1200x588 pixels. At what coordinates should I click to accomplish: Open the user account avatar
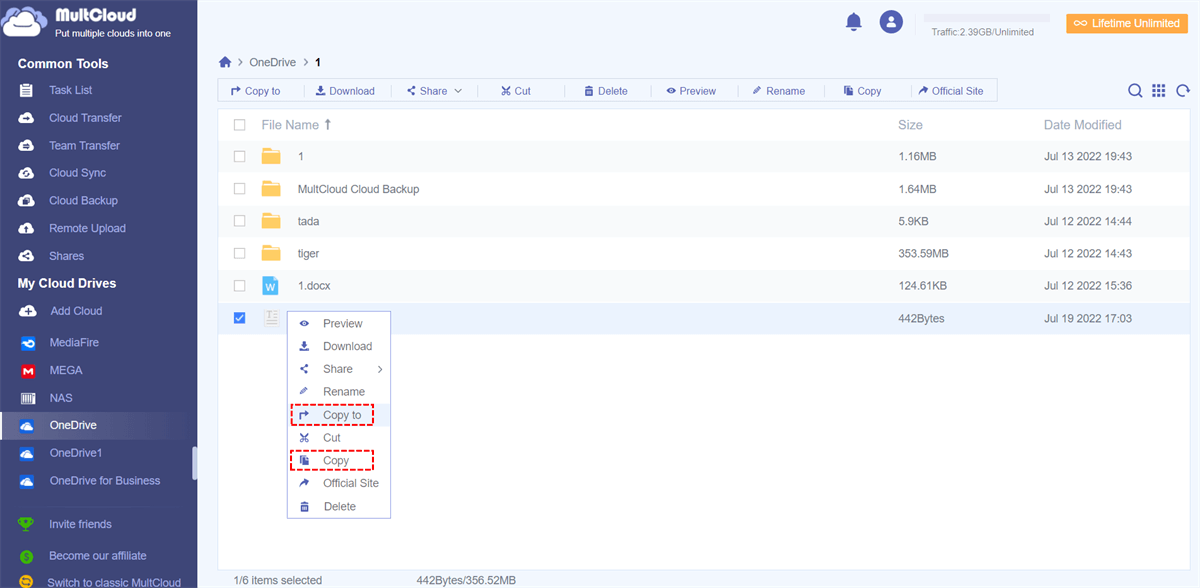coord(891,21)
